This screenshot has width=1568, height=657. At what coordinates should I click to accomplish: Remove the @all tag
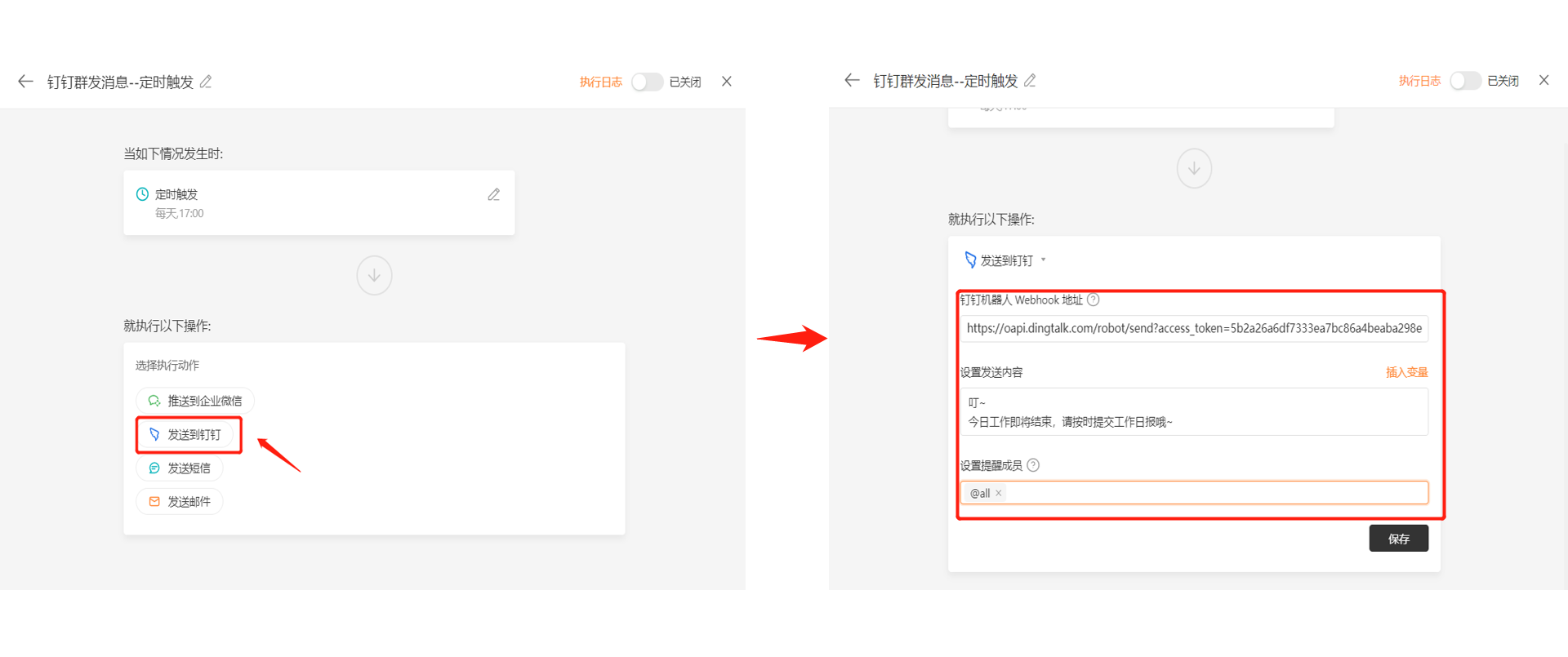tap(998, 493)
